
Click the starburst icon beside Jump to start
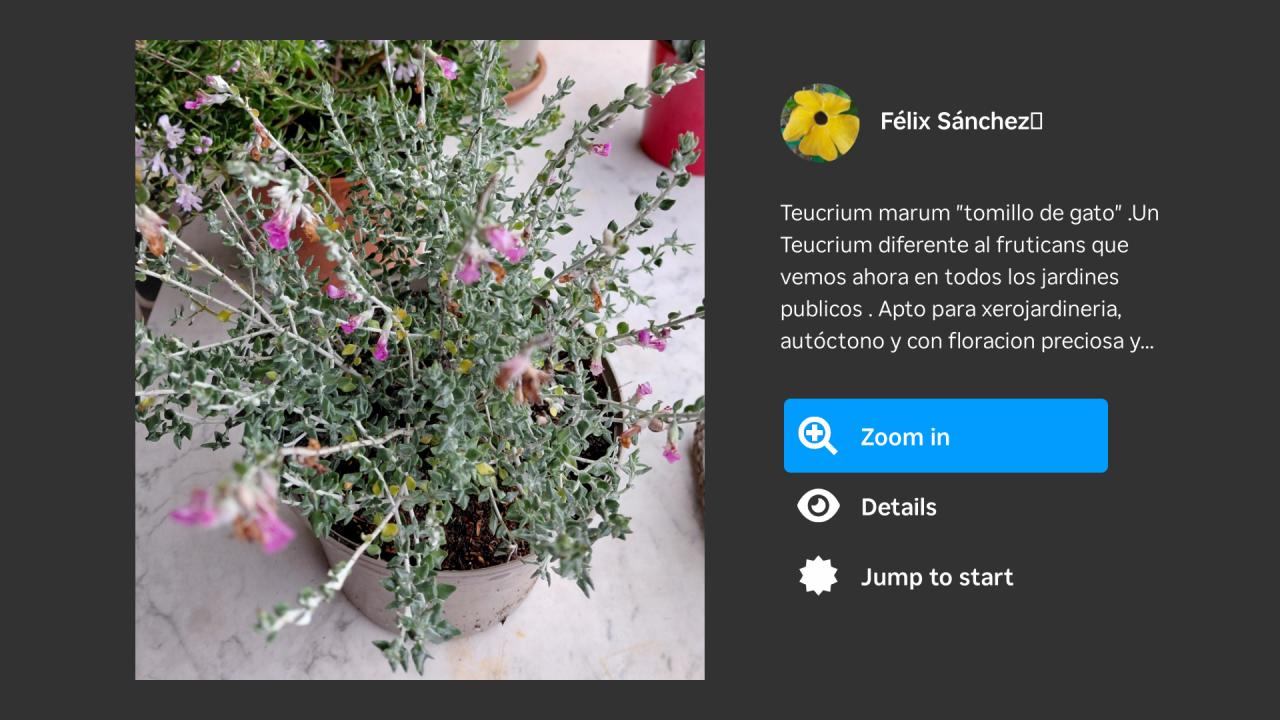tap(818, 576)
